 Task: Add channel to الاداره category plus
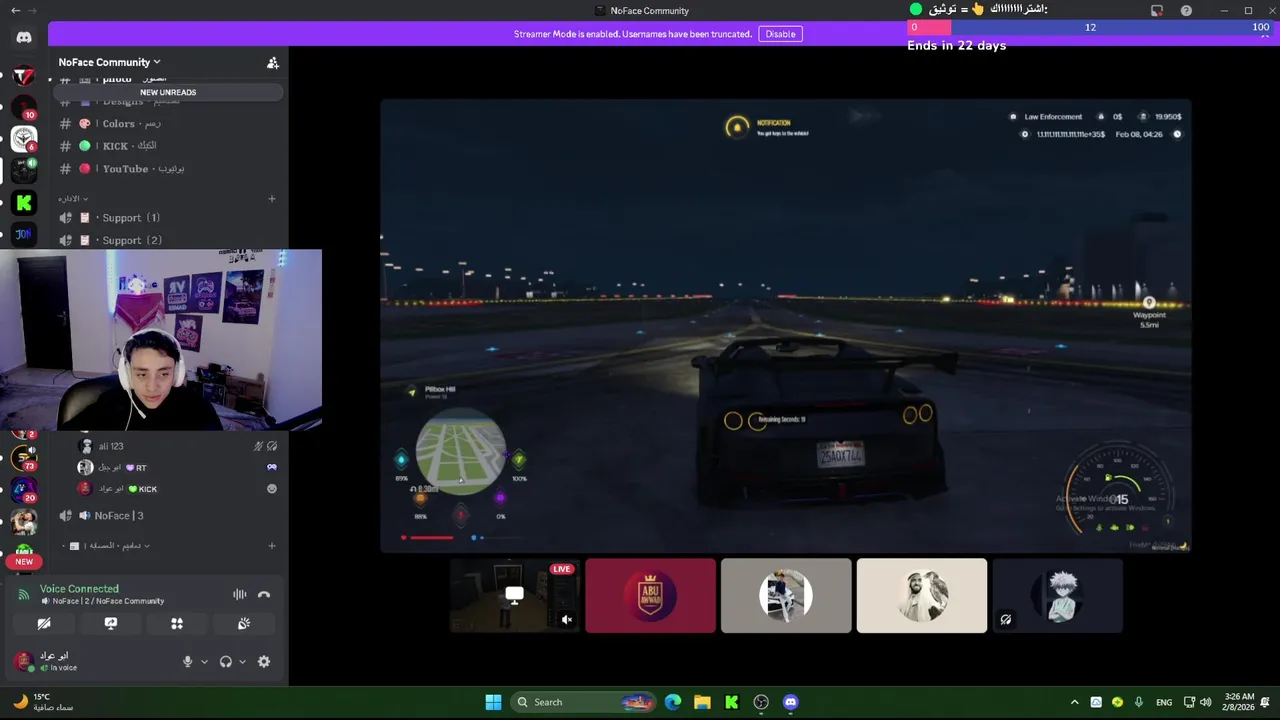click(x=272, y=198)
